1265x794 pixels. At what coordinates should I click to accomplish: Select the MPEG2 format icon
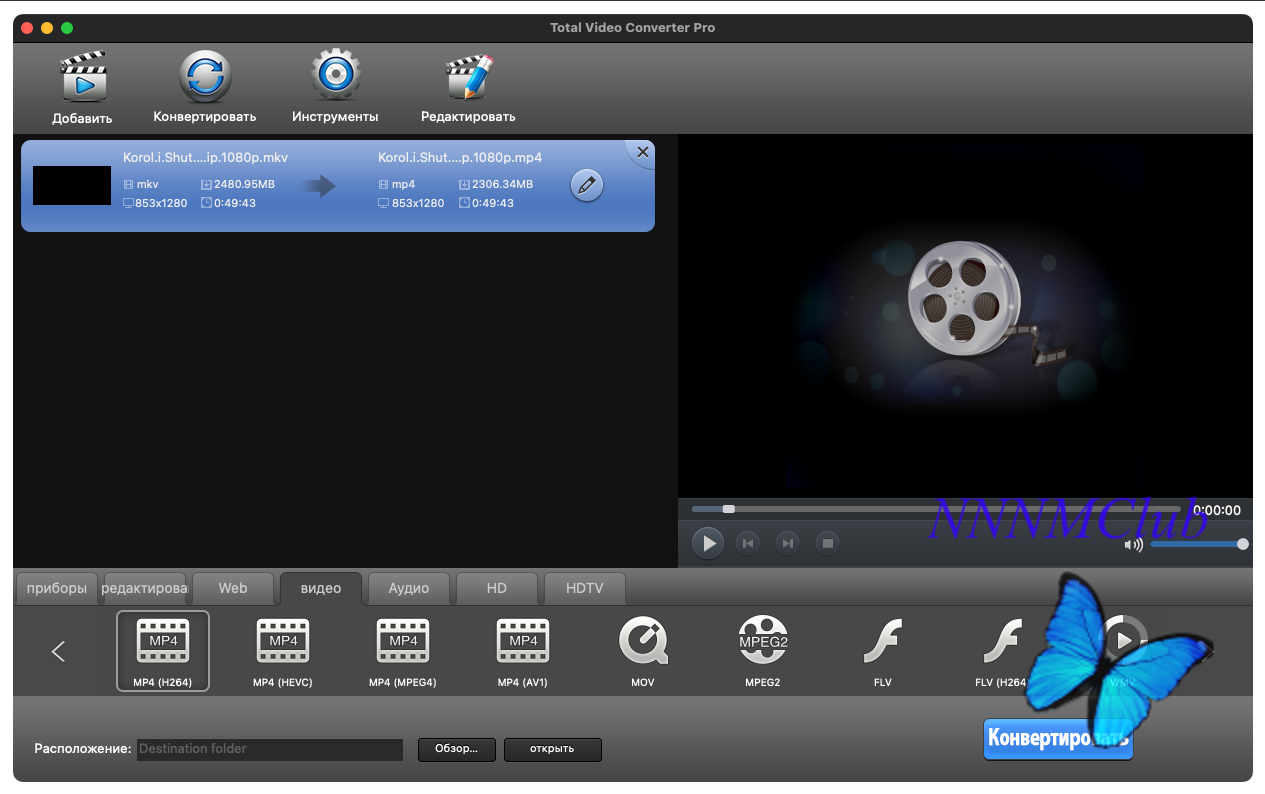point(763,642)
